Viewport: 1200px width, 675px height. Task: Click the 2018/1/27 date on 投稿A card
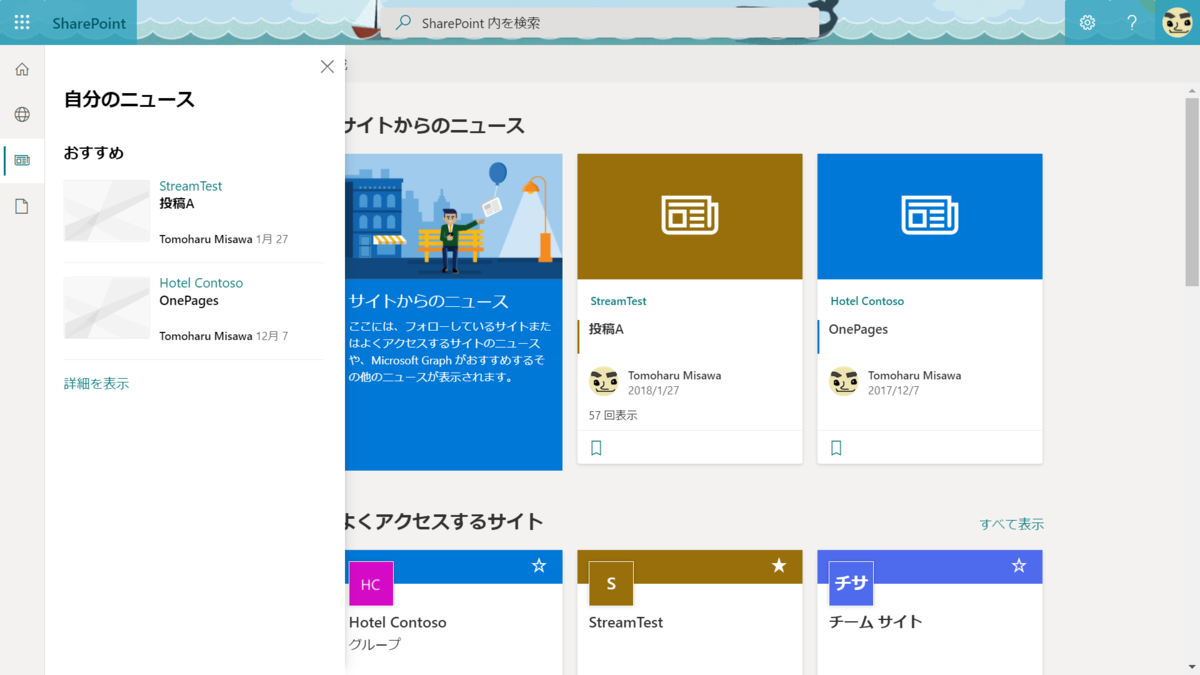654,390
